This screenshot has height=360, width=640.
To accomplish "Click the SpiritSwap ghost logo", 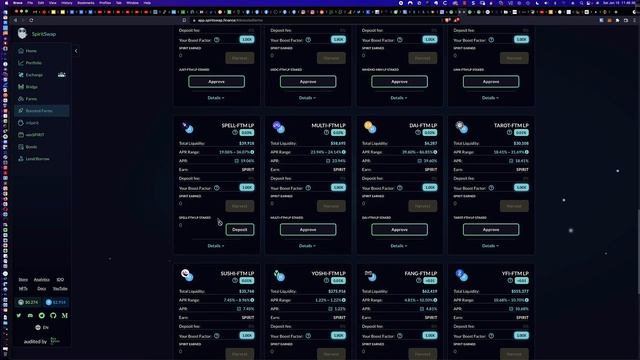I will [22, 33].
